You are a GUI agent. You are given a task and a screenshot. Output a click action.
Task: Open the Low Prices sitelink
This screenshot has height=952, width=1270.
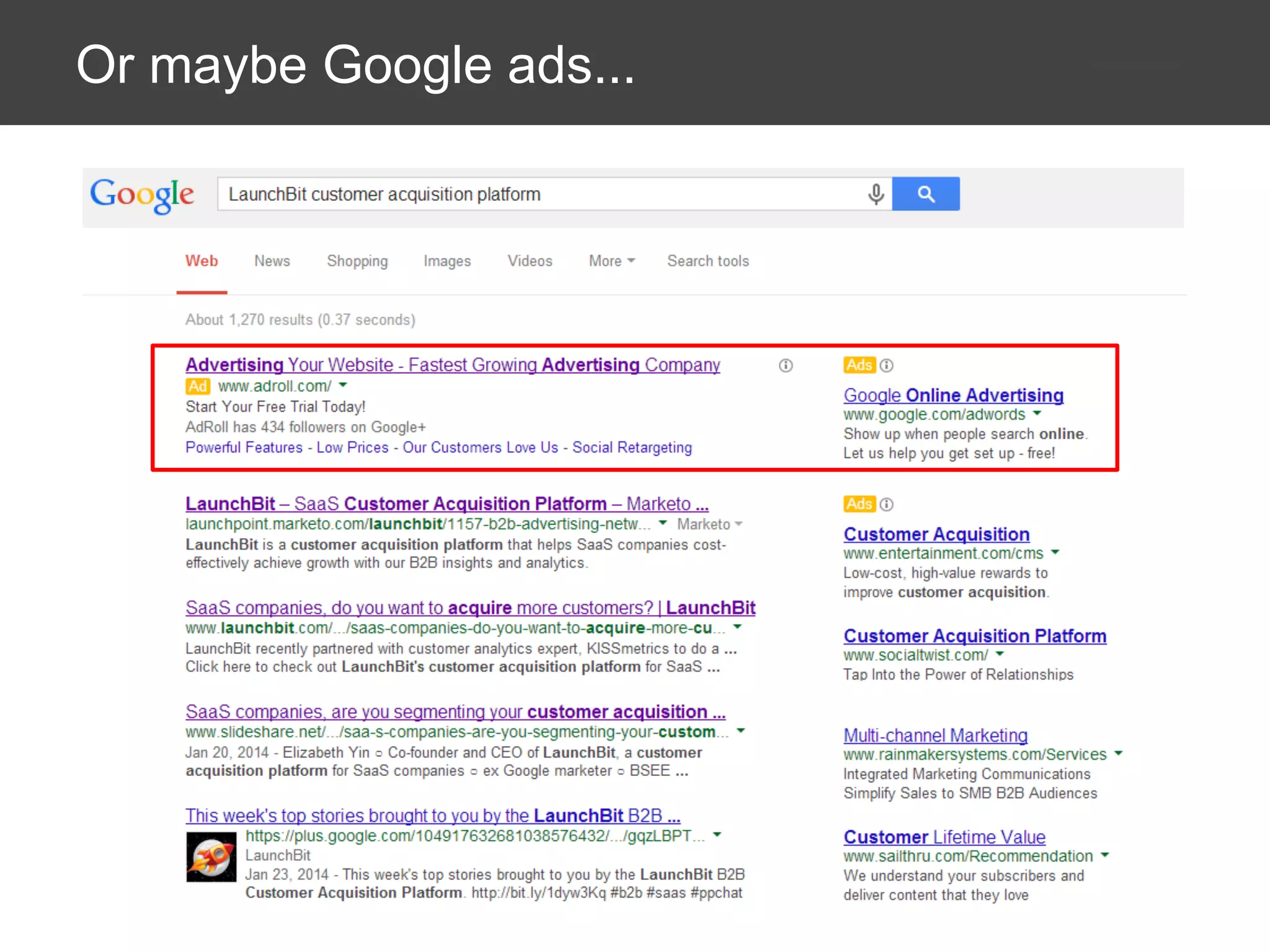coord(352,447)
